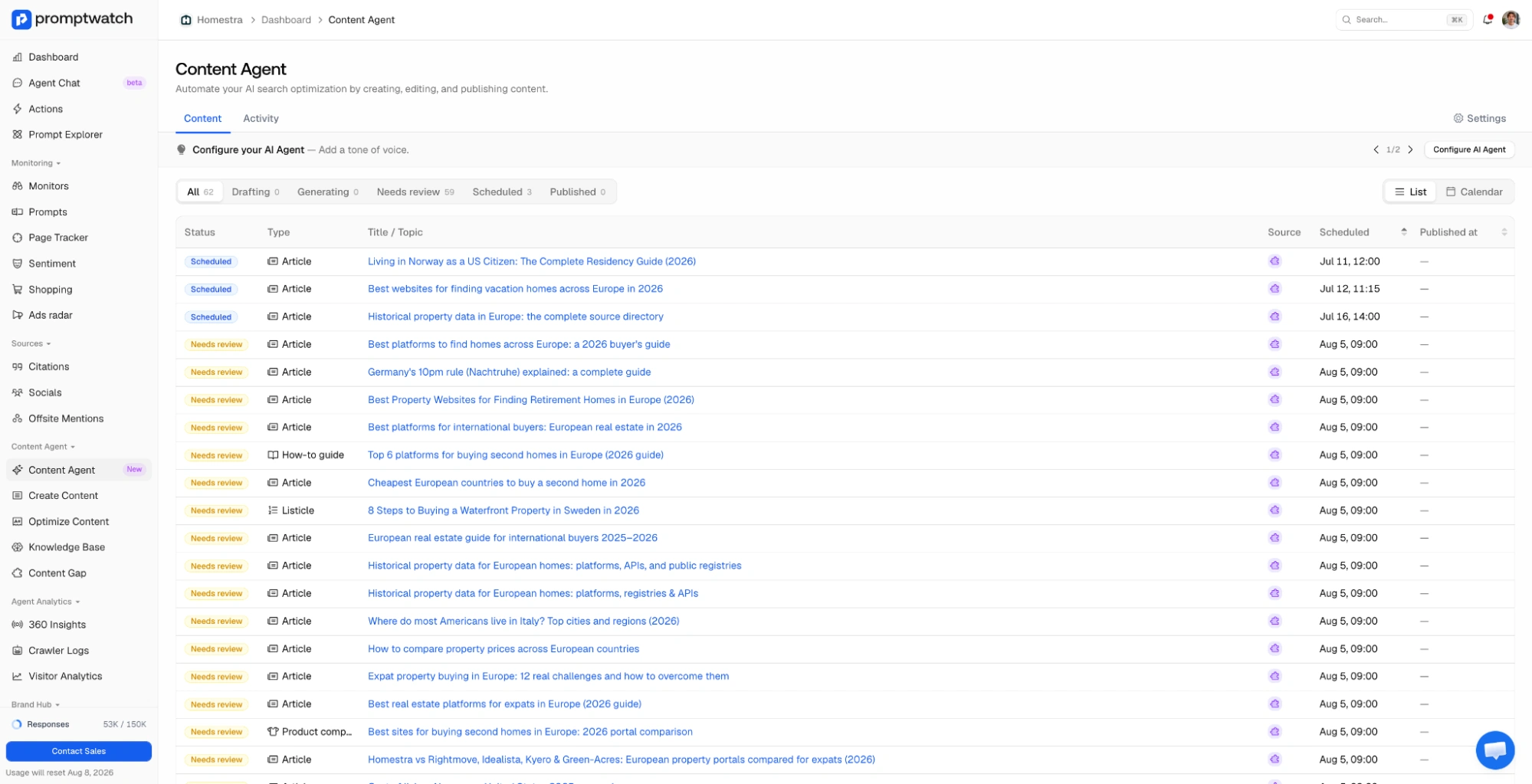This screenshot has width=1532, height=784.
Task: Click the Homestra workspace icon in breadcrumb
Action: click(x=185, y=20)
